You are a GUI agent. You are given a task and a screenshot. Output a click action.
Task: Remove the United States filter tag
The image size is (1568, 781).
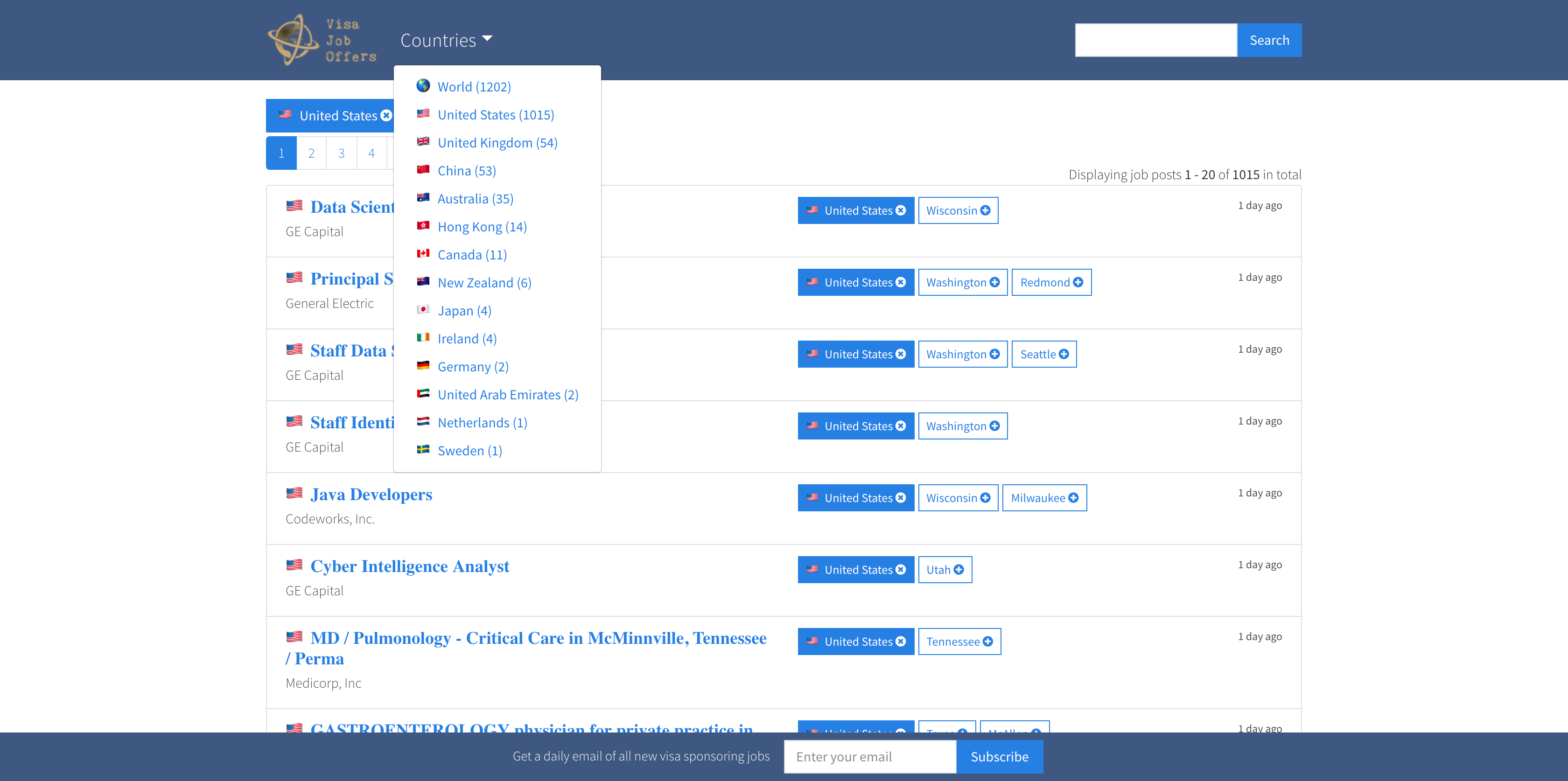[x=386, y=115]
